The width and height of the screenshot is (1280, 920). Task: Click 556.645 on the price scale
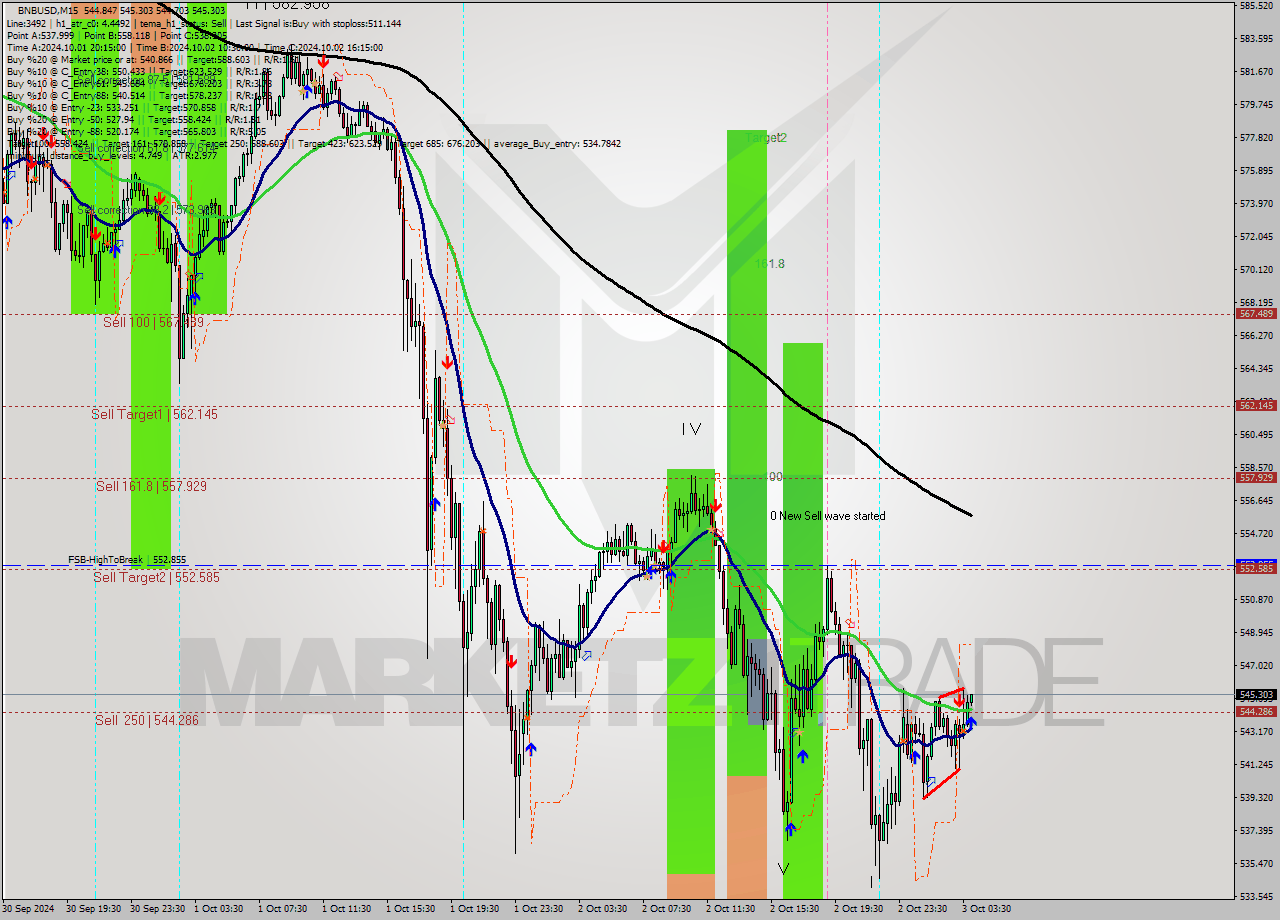pyautogui.click(x=1256, y=501)
